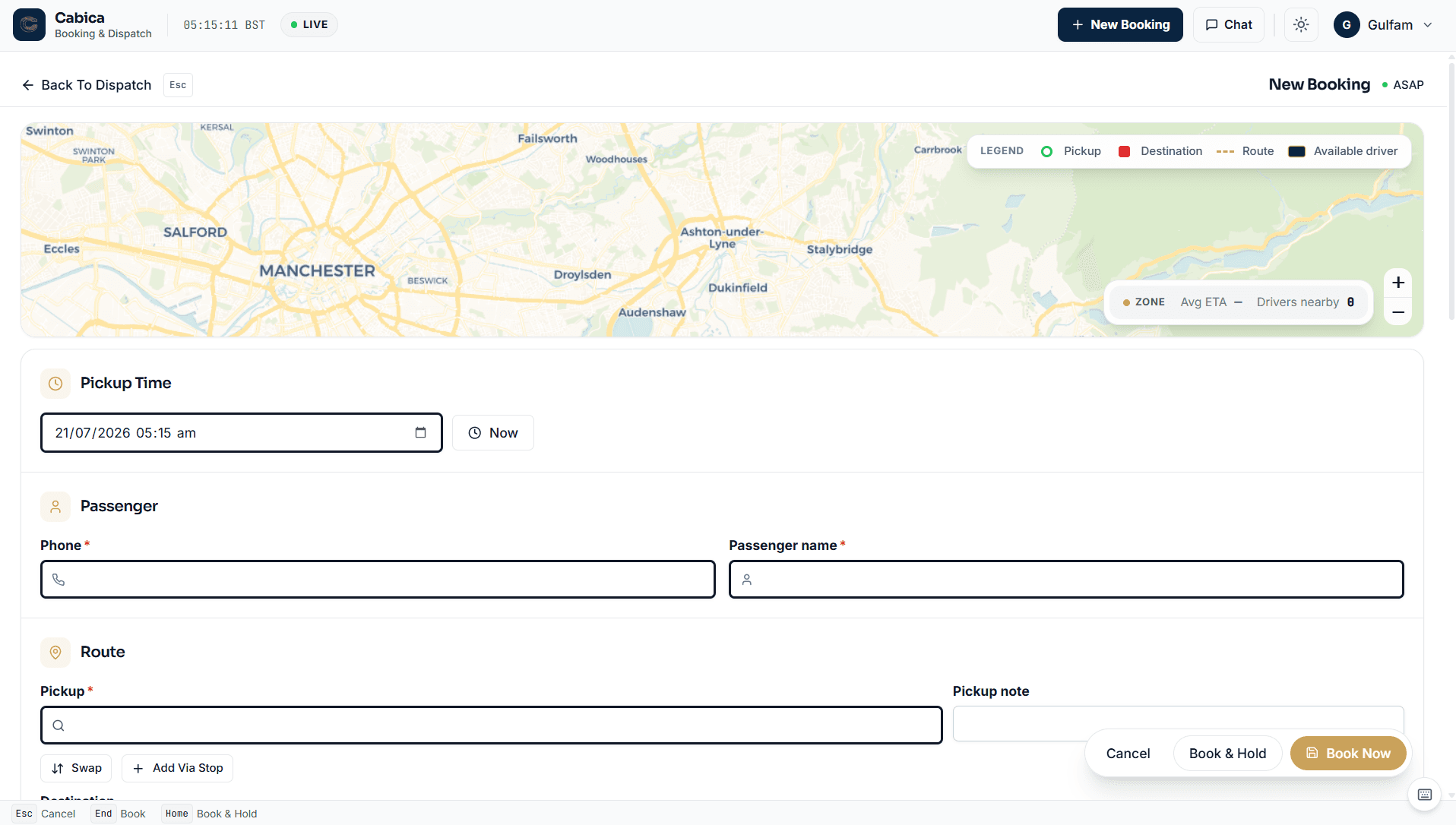Click the MANCHESTER label on the map
Viewport: 1456px width, 825px height.
coord(317,271)
